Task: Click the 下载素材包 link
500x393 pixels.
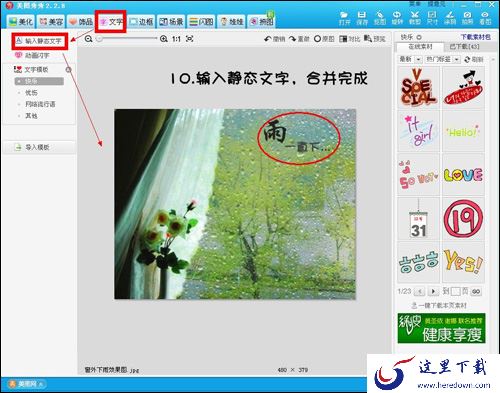Action: 476,37
